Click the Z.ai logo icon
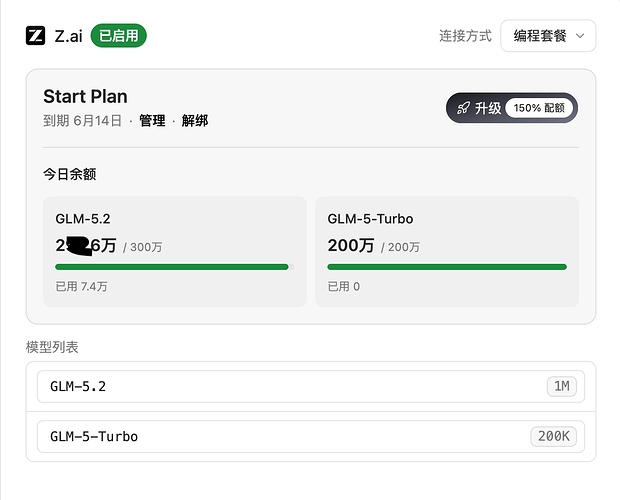 pos(36,36)
